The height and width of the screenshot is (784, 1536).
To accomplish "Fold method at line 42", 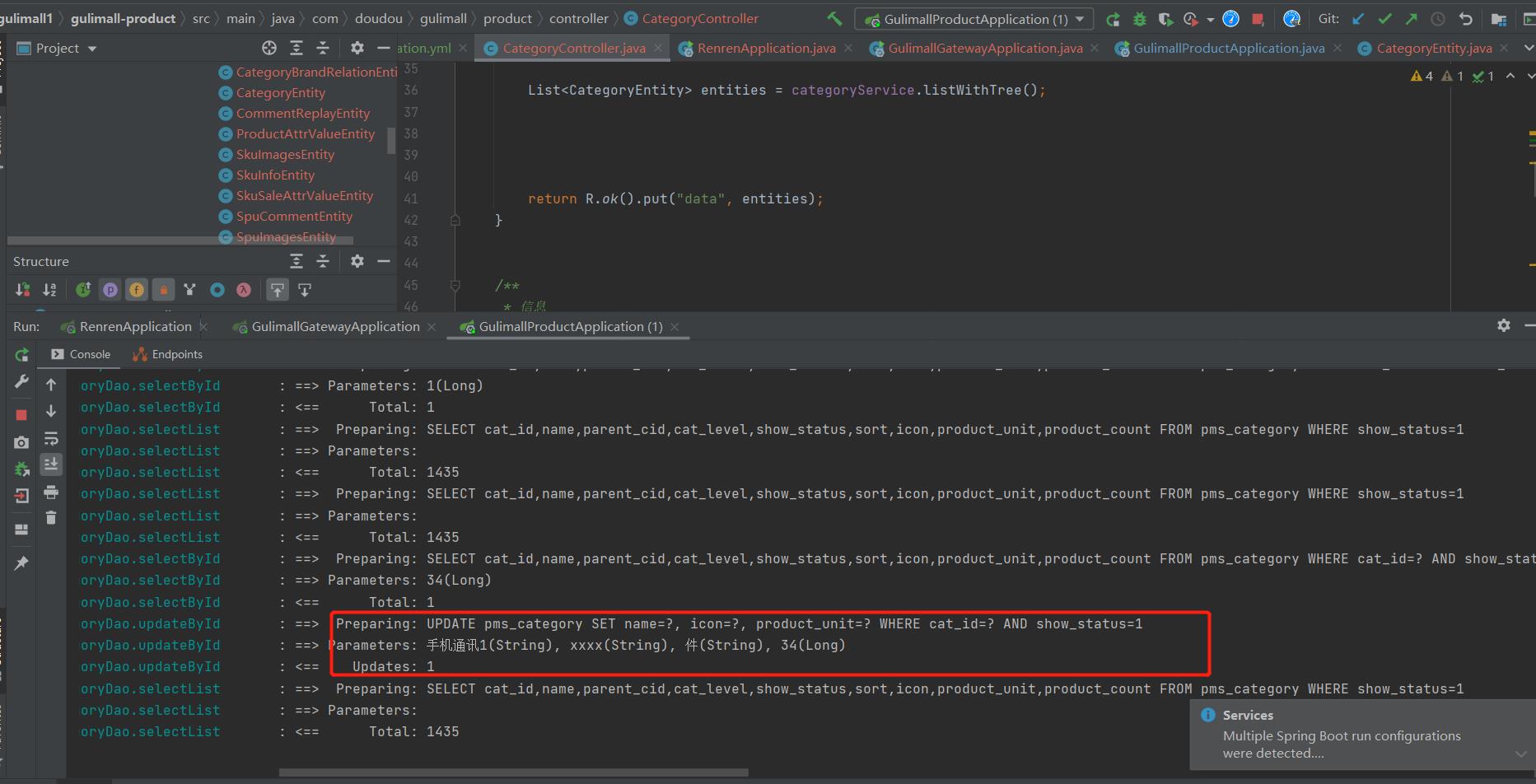I will [455, 220].
